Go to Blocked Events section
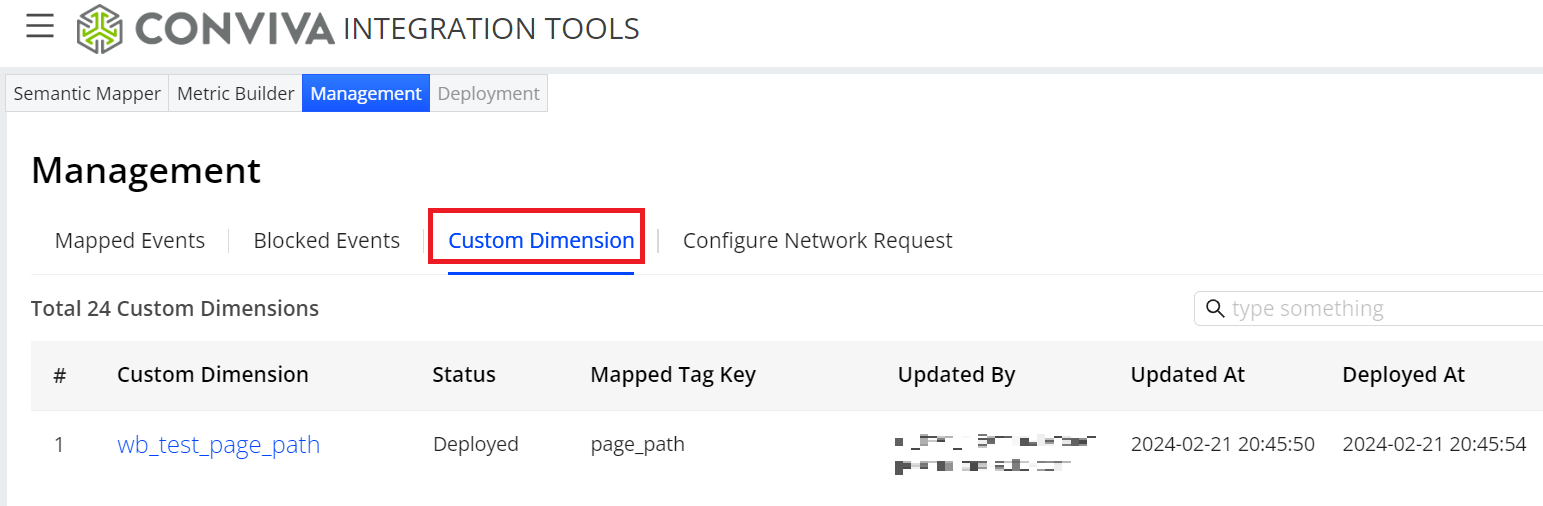The width and height of the screenshot is (1543, 506). (326, 241)
